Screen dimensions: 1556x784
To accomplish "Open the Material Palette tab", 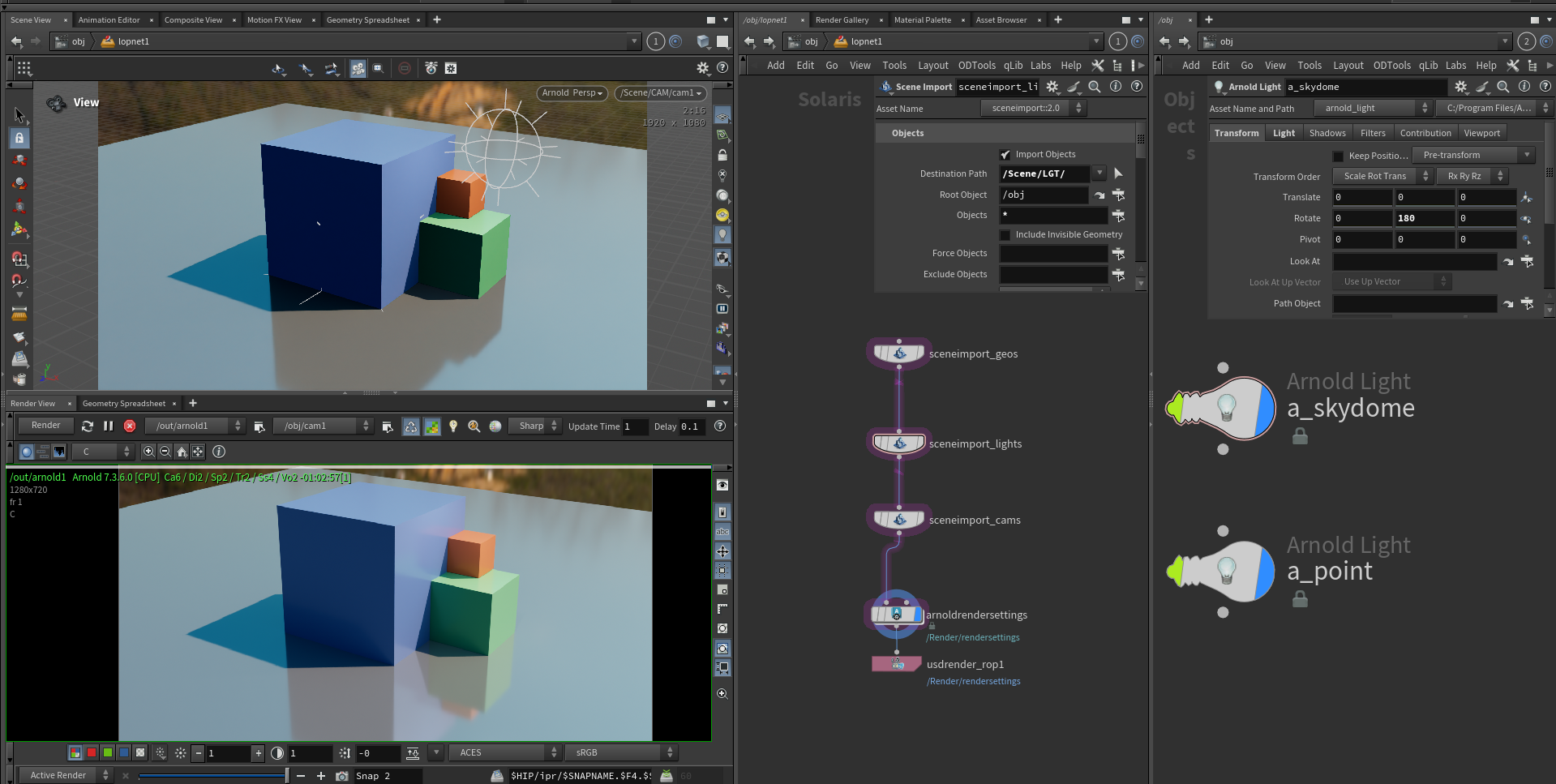I will (922, 19).
